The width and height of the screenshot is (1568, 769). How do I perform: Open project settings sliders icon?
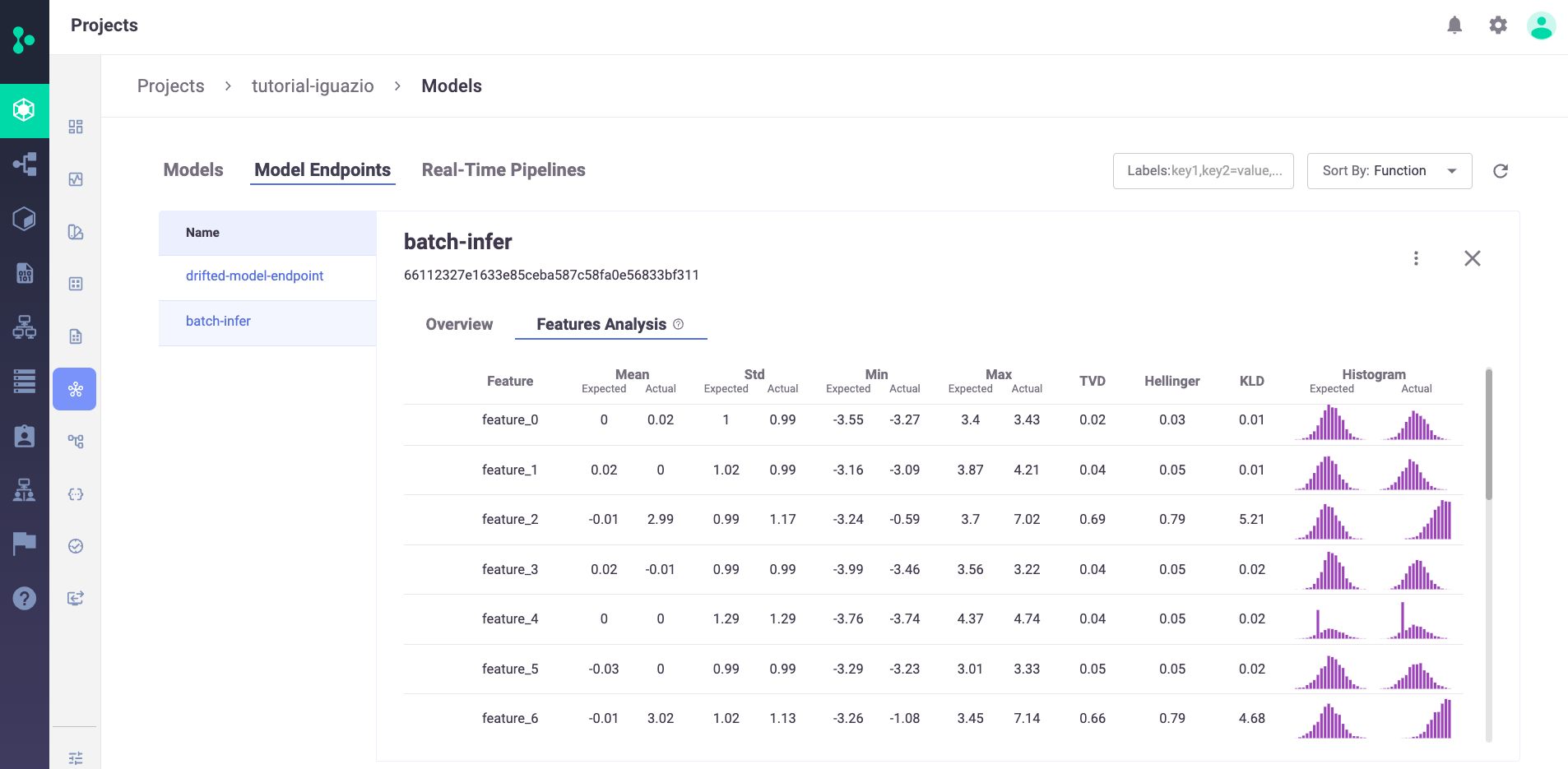point(76,758)
